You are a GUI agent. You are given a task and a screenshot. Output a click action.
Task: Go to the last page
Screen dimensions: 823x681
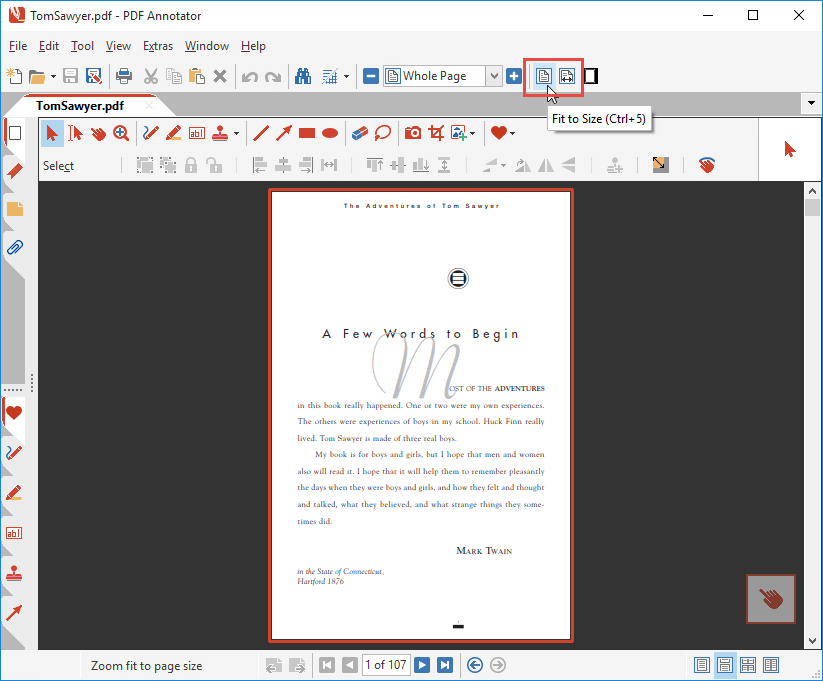[x=443, y=664]
